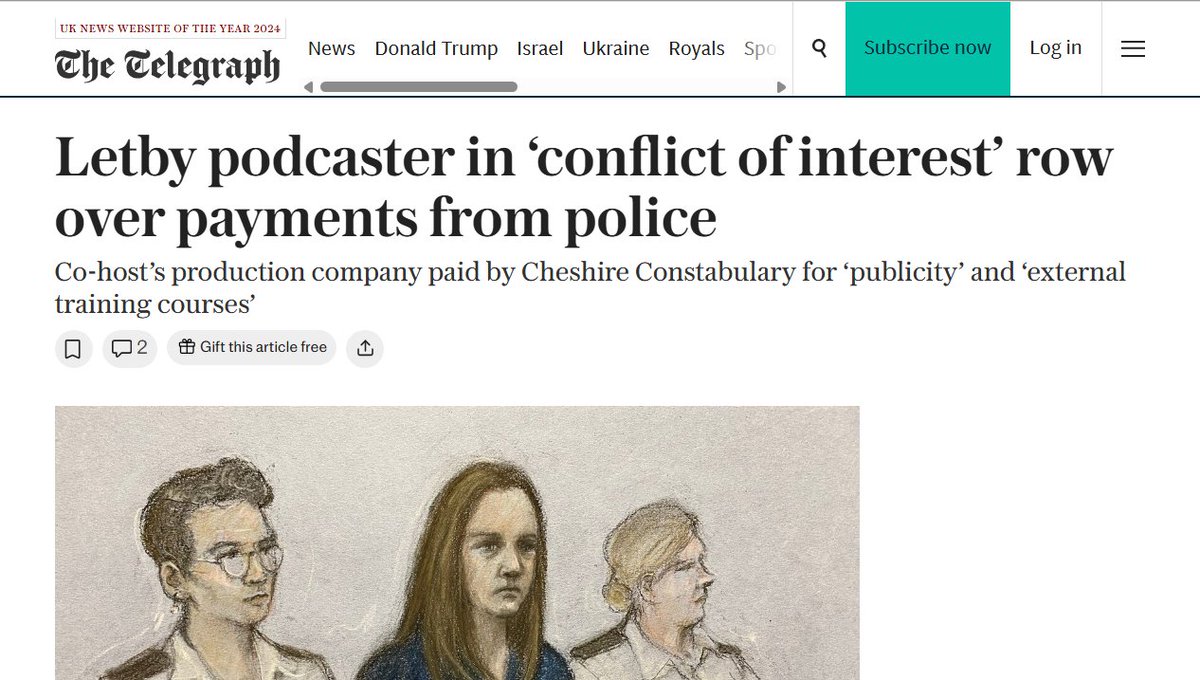Click the nav scrollbar right arrow
Screen dimensions: 1200x680
(781, 87)
